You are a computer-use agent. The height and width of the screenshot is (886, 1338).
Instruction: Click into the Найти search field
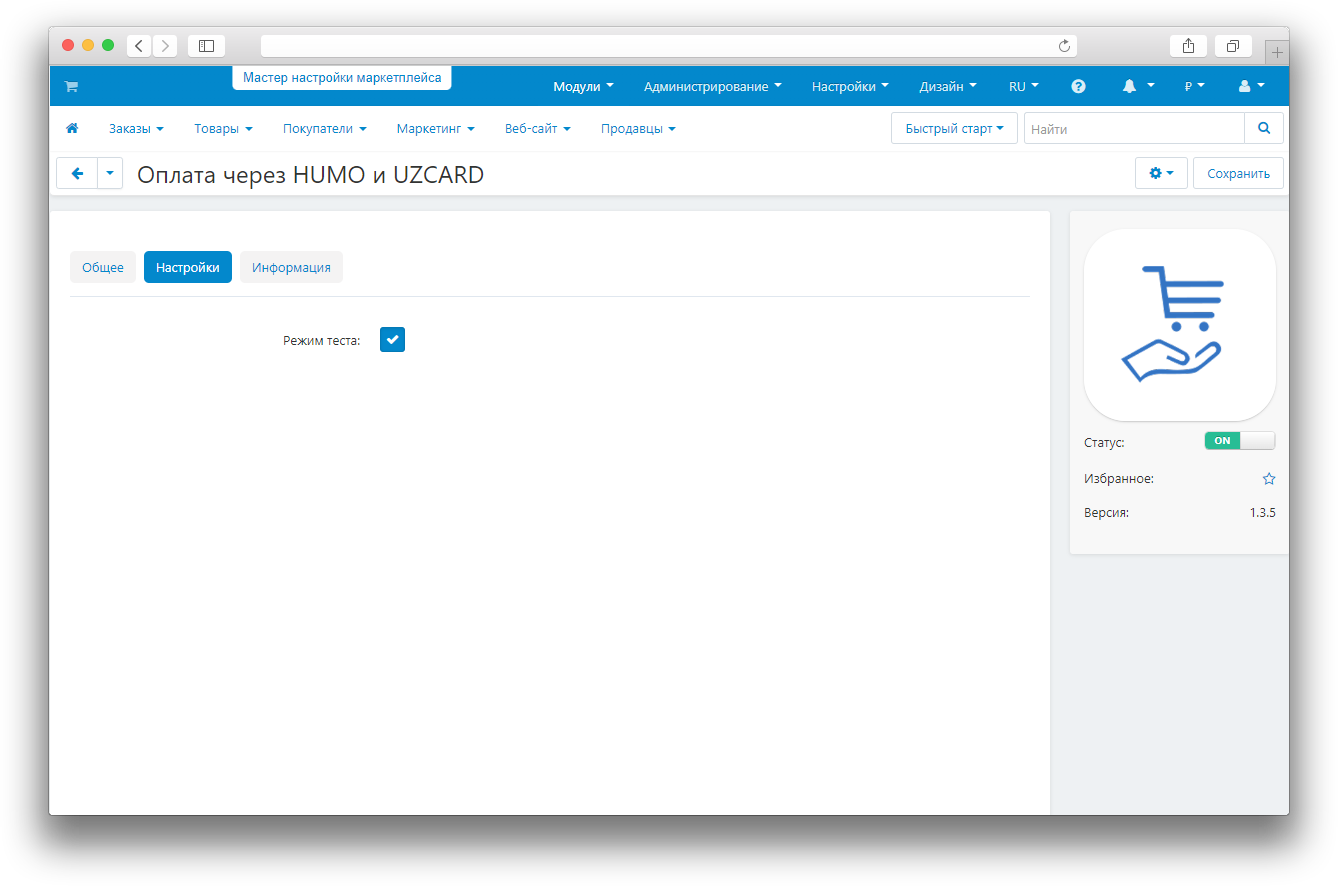point(1133,129)
